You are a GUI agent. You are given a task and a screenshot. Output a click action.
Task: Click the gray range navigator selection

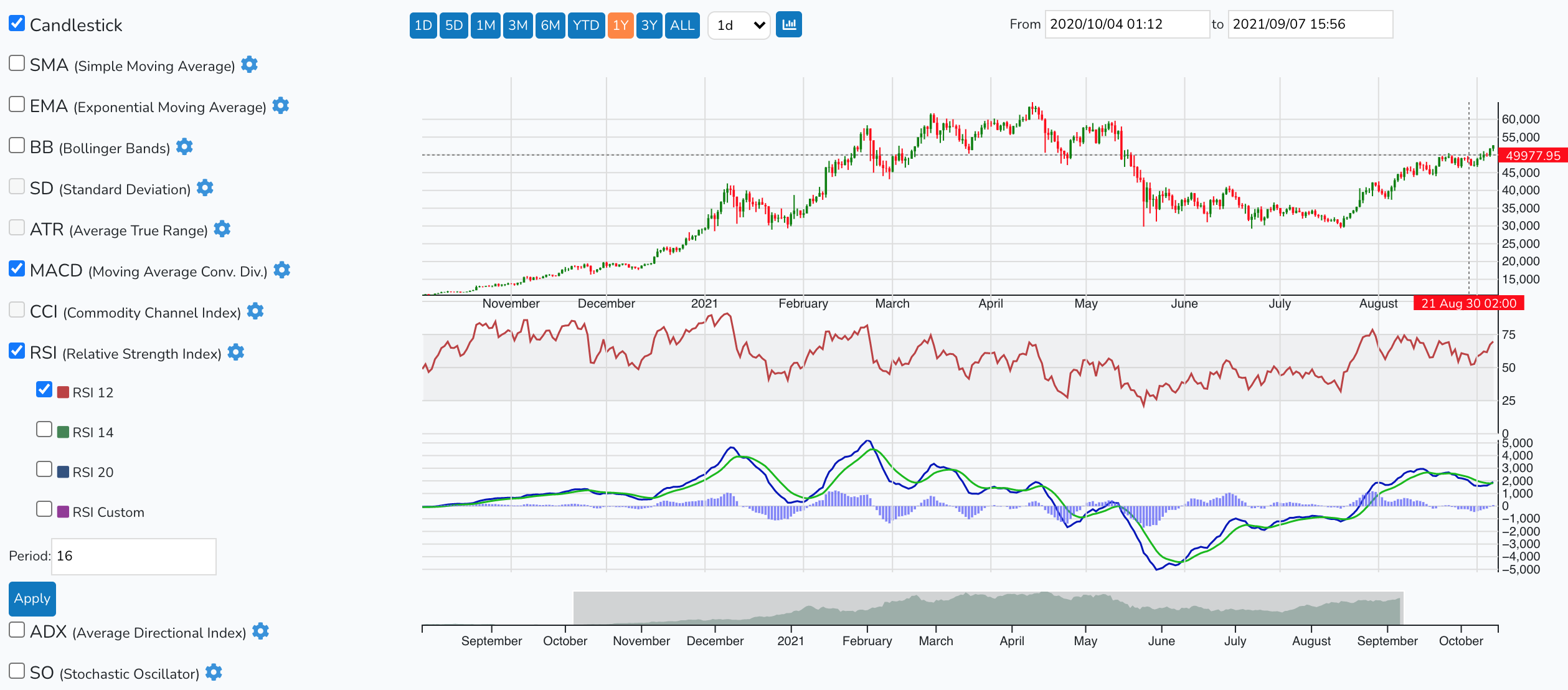(x=988, y=608)
